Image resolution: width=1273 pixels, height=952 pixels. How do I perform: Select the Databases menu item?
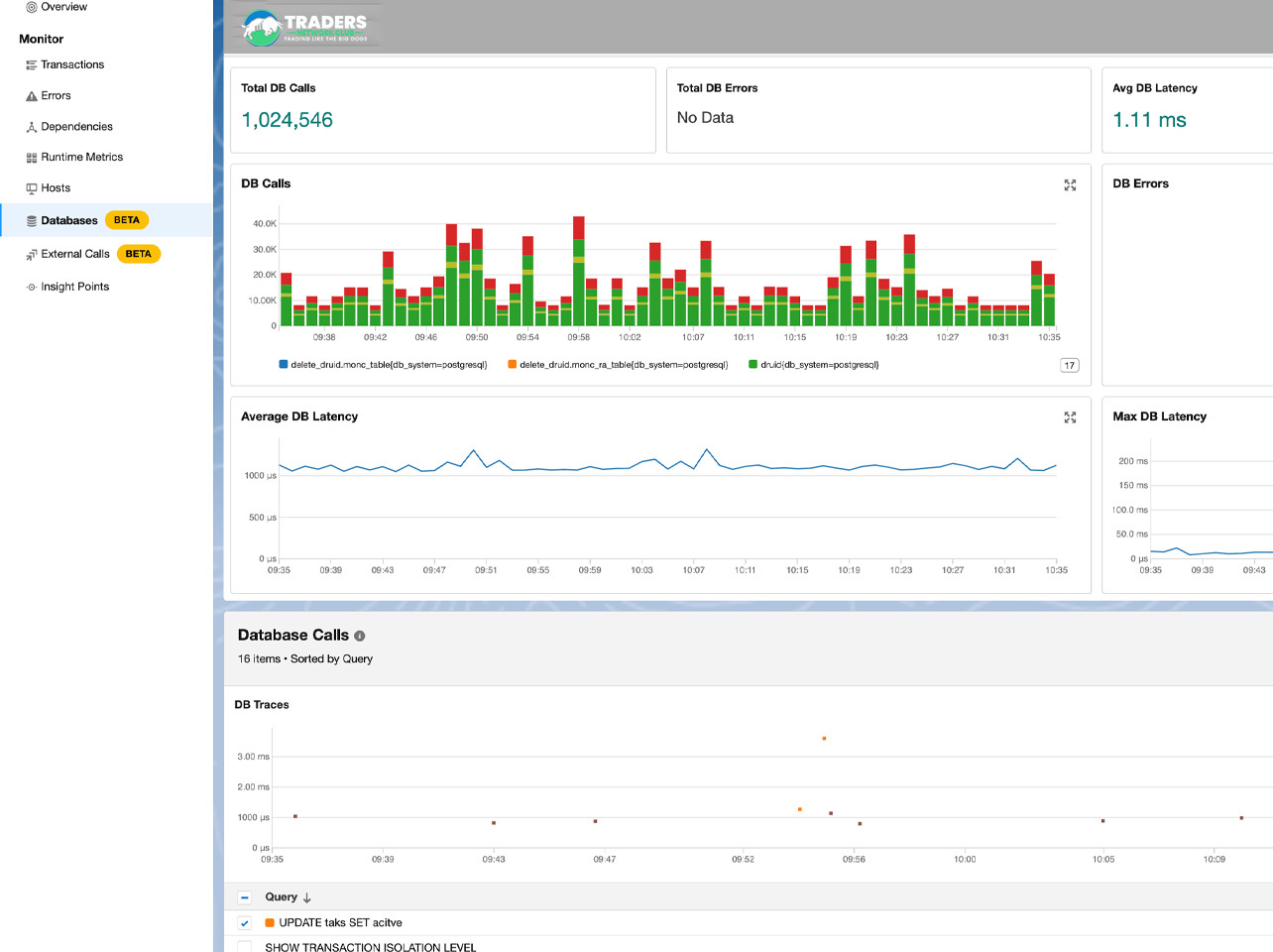point(69,220)
